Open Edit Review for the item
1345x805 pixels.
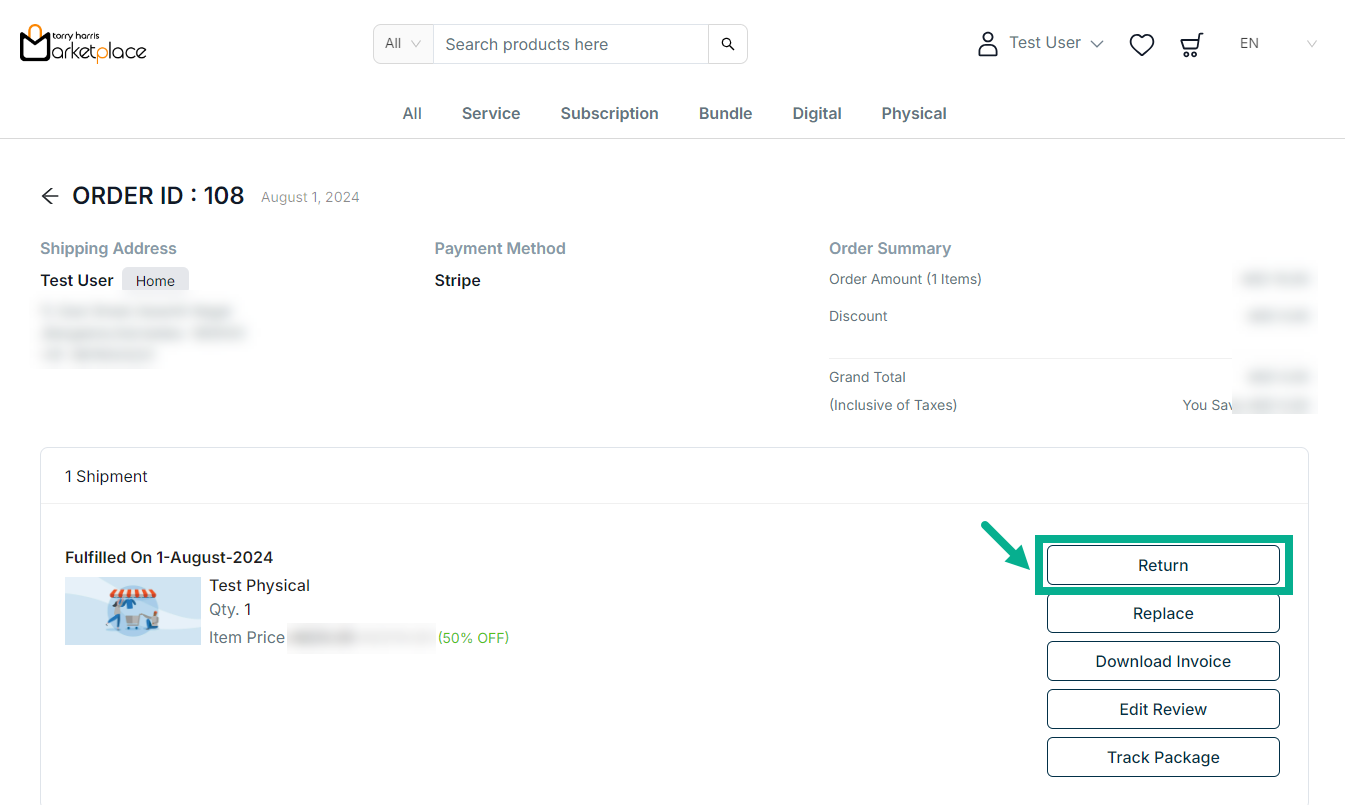(1162, 709)
